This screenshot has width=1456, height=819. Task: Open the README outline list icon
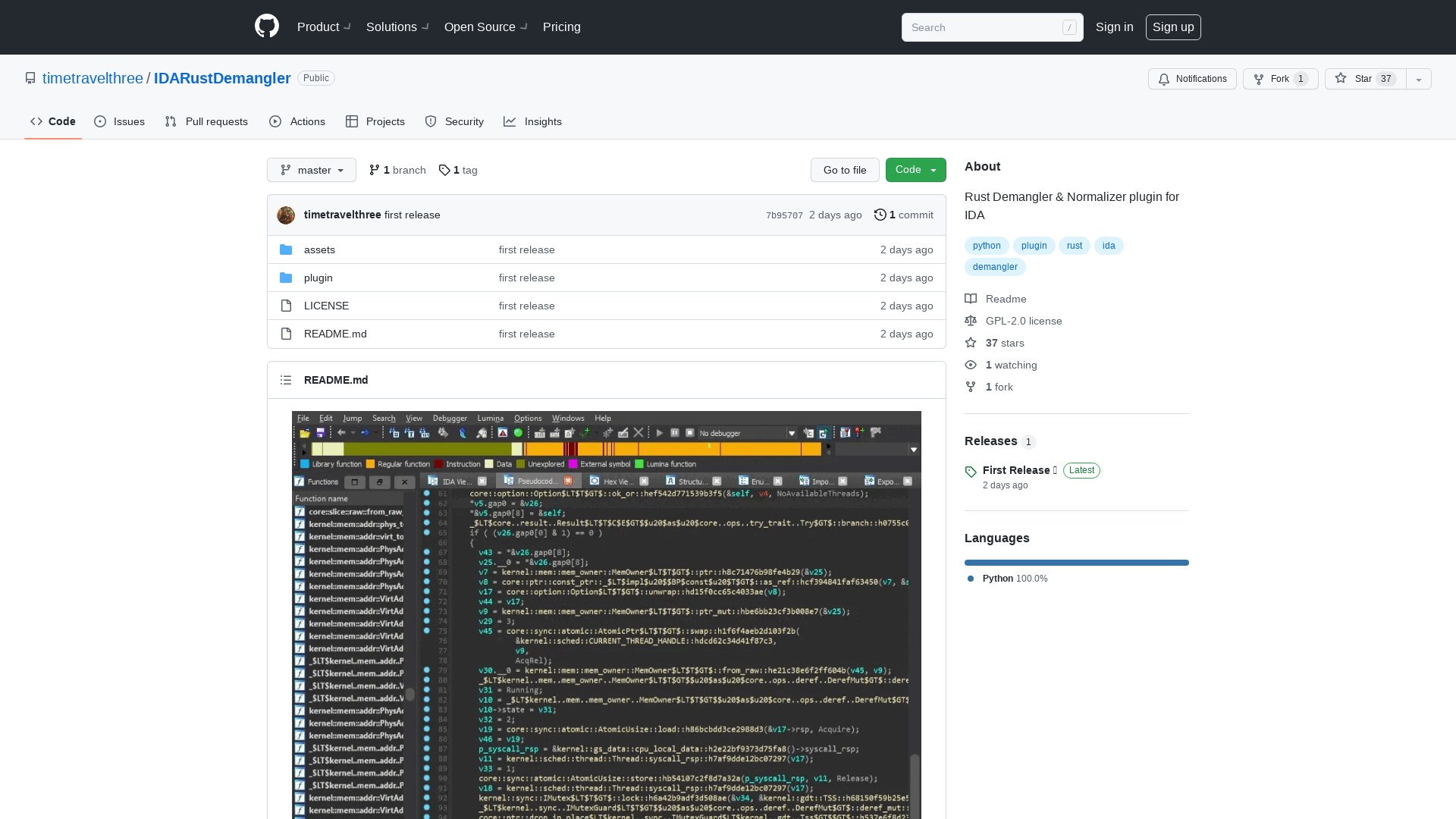point(286,380)
